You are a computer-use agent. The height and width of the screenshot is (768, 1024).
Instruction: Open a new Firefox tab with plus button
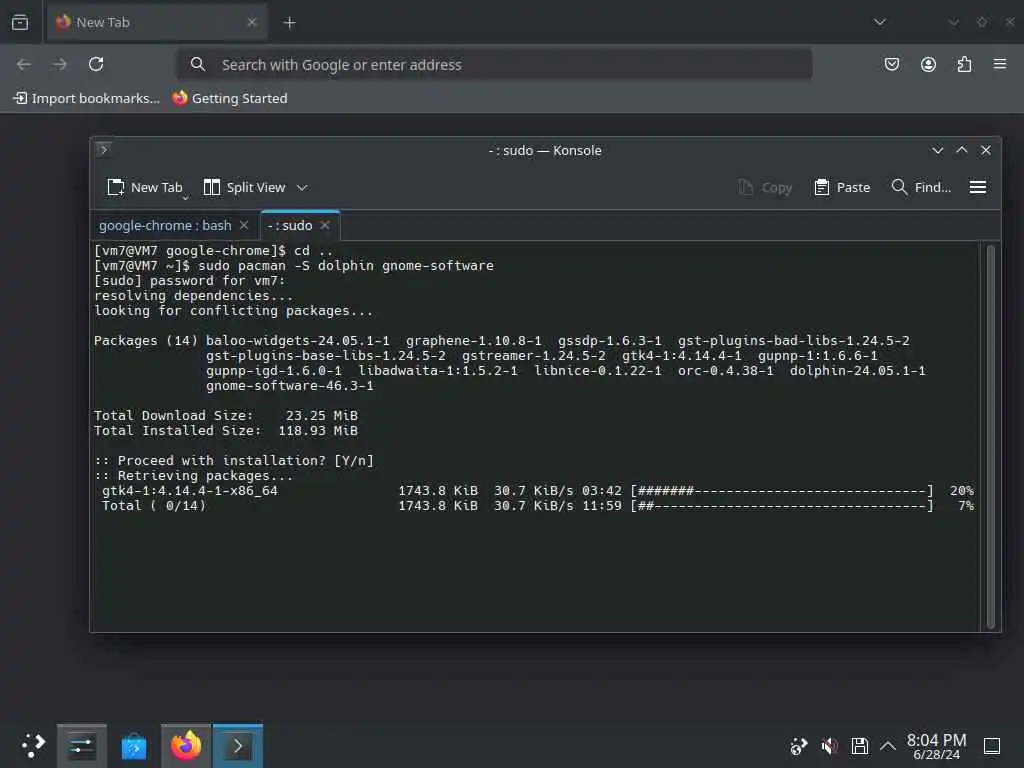(x=289, y=23)
